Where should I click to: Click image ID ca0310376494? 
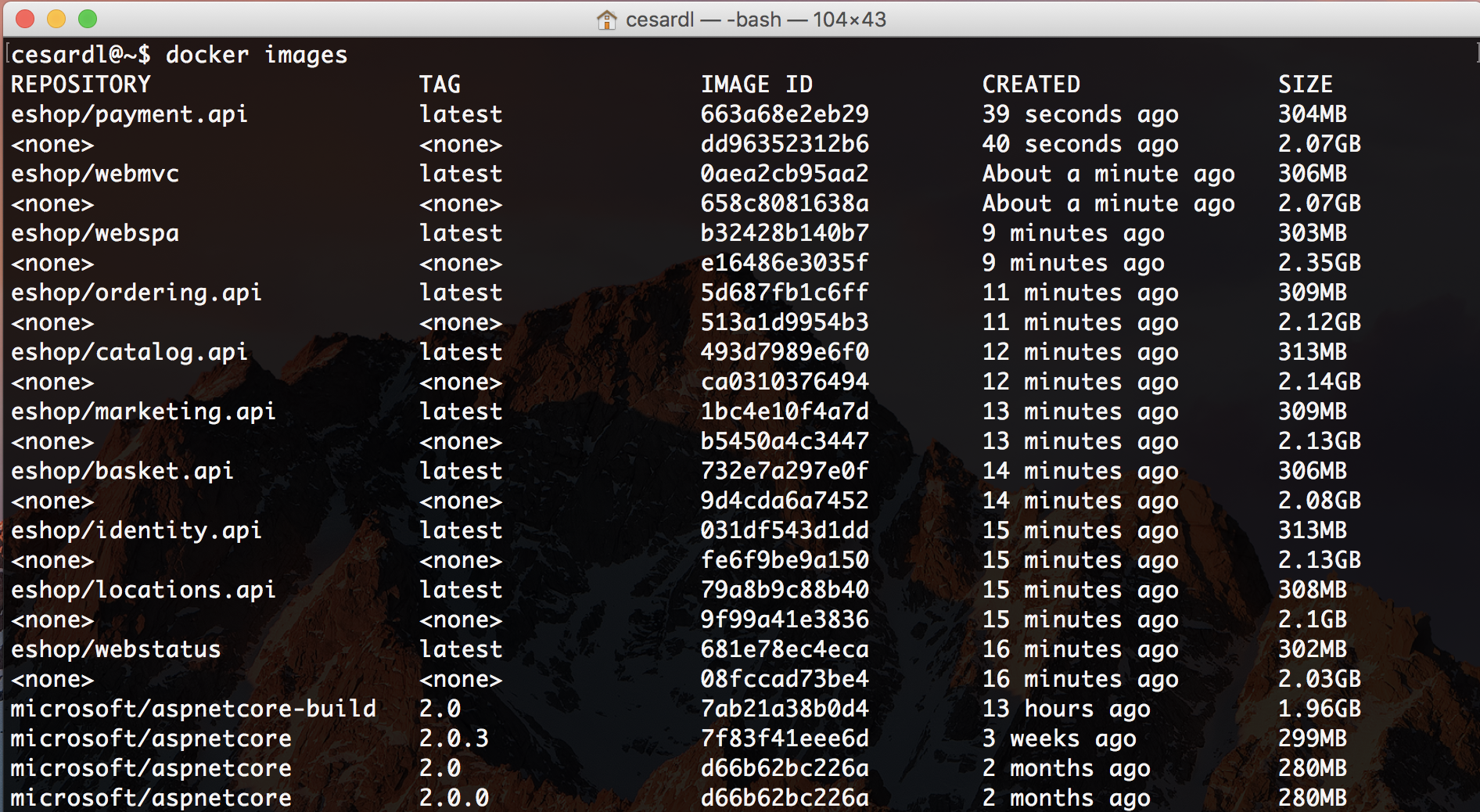[785, 382]
